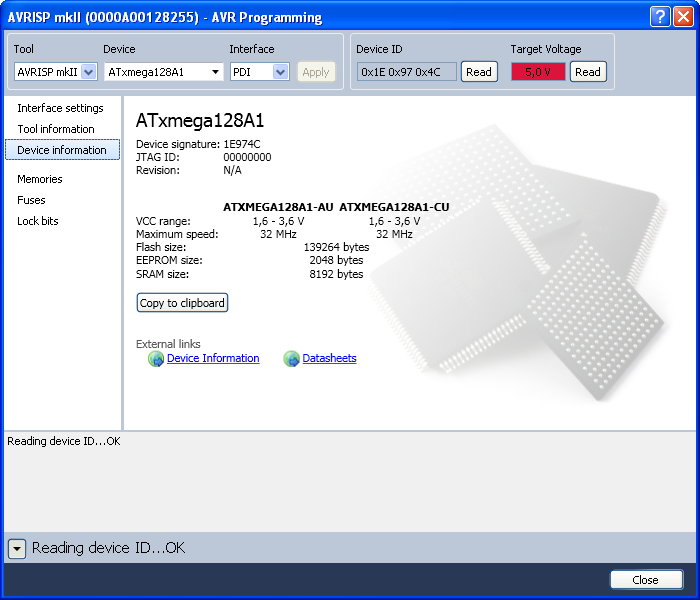The image size is (700, 600).
Task: Go to the Memories page
Action: click(40, 179)
